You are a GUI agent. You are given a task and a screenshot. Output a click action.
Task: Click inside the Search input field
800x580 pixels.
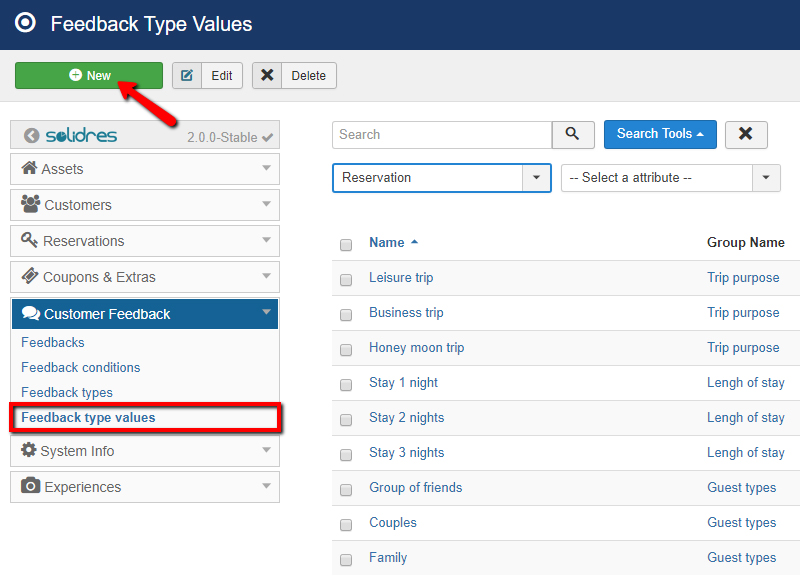pyautogui.click(x=440, y=134)
